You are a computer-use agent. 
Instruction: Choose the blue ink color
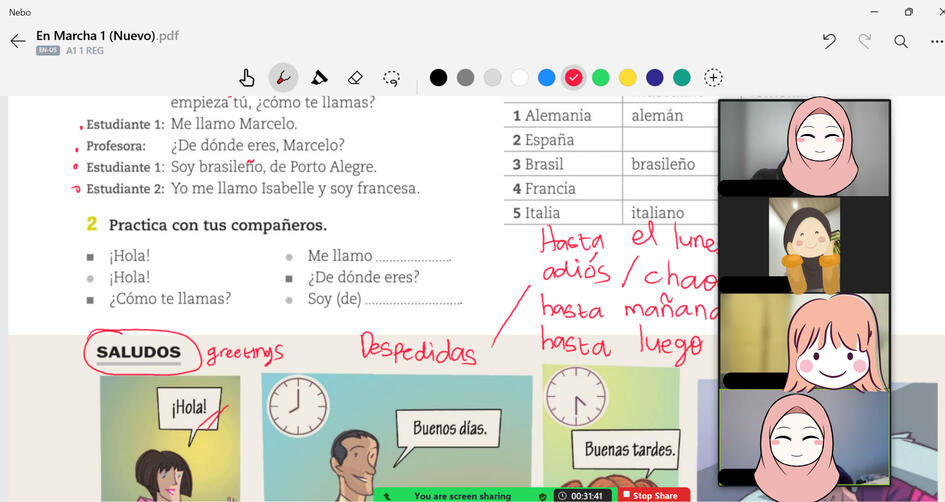coord(546,77)
